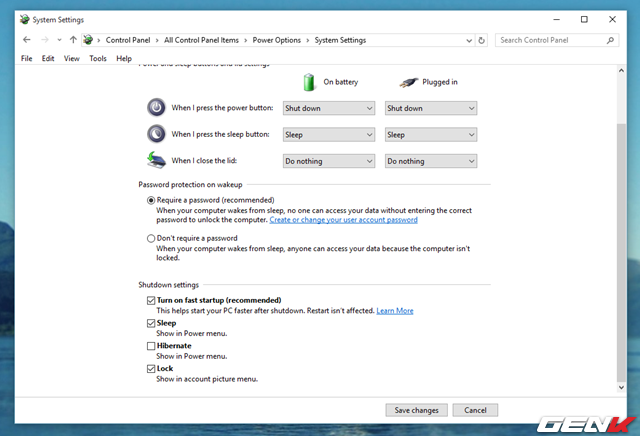Click the laptop lid icon

coord(156,160)
